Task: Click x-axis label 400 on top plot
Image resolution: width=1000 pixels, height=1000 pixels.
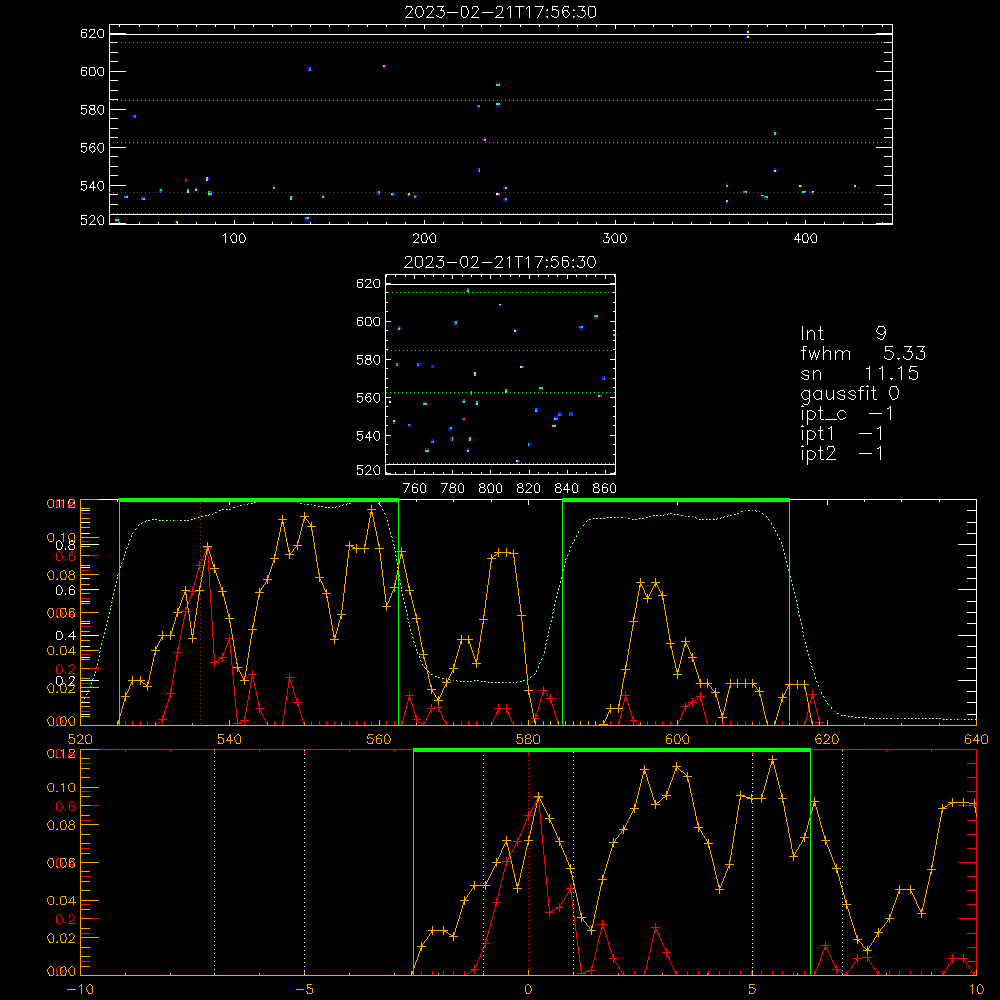Action: point(805,239)
